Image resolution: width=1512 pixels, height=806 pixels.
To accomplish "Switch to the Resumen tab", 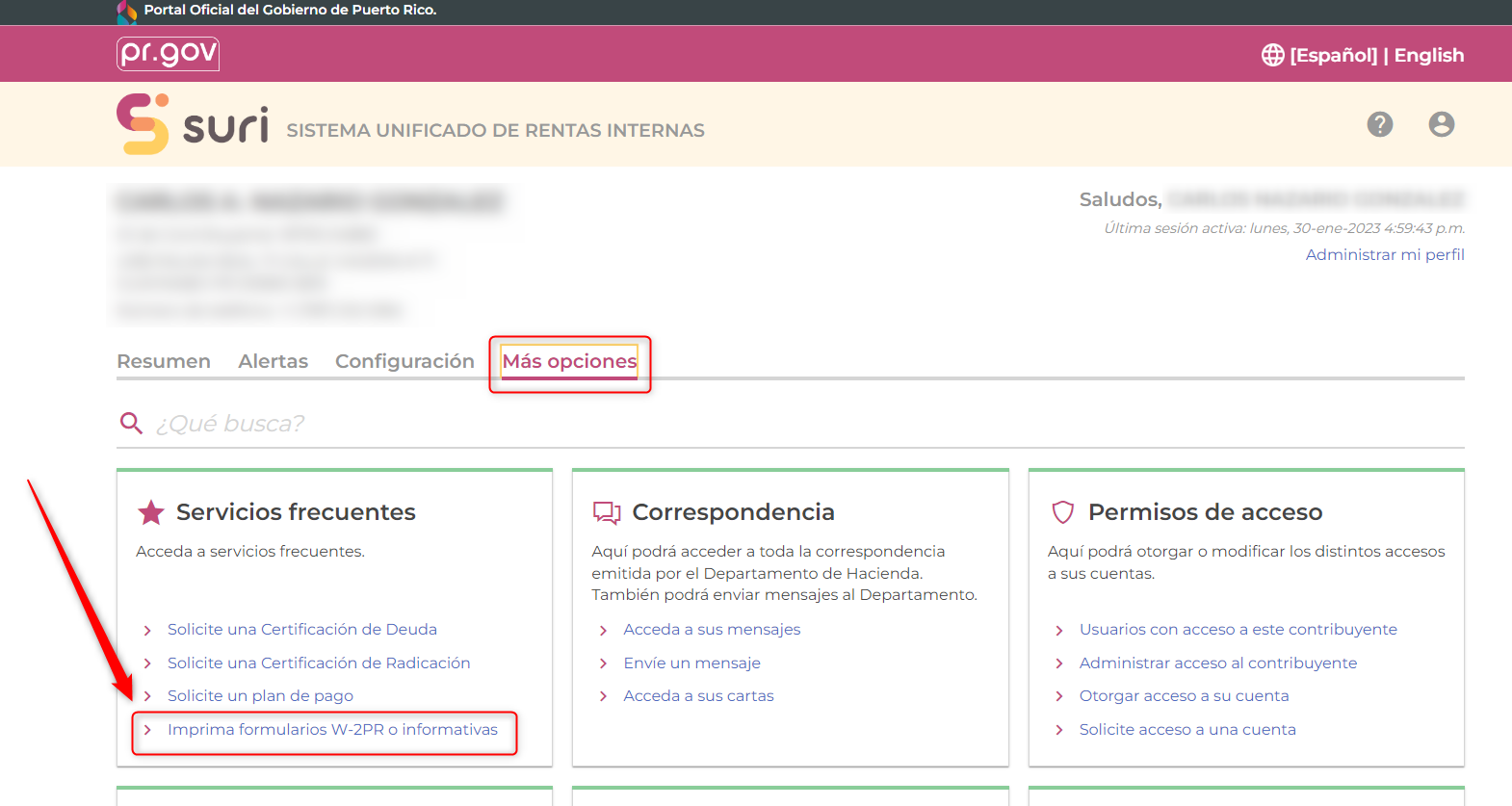I will coord(164,361).
